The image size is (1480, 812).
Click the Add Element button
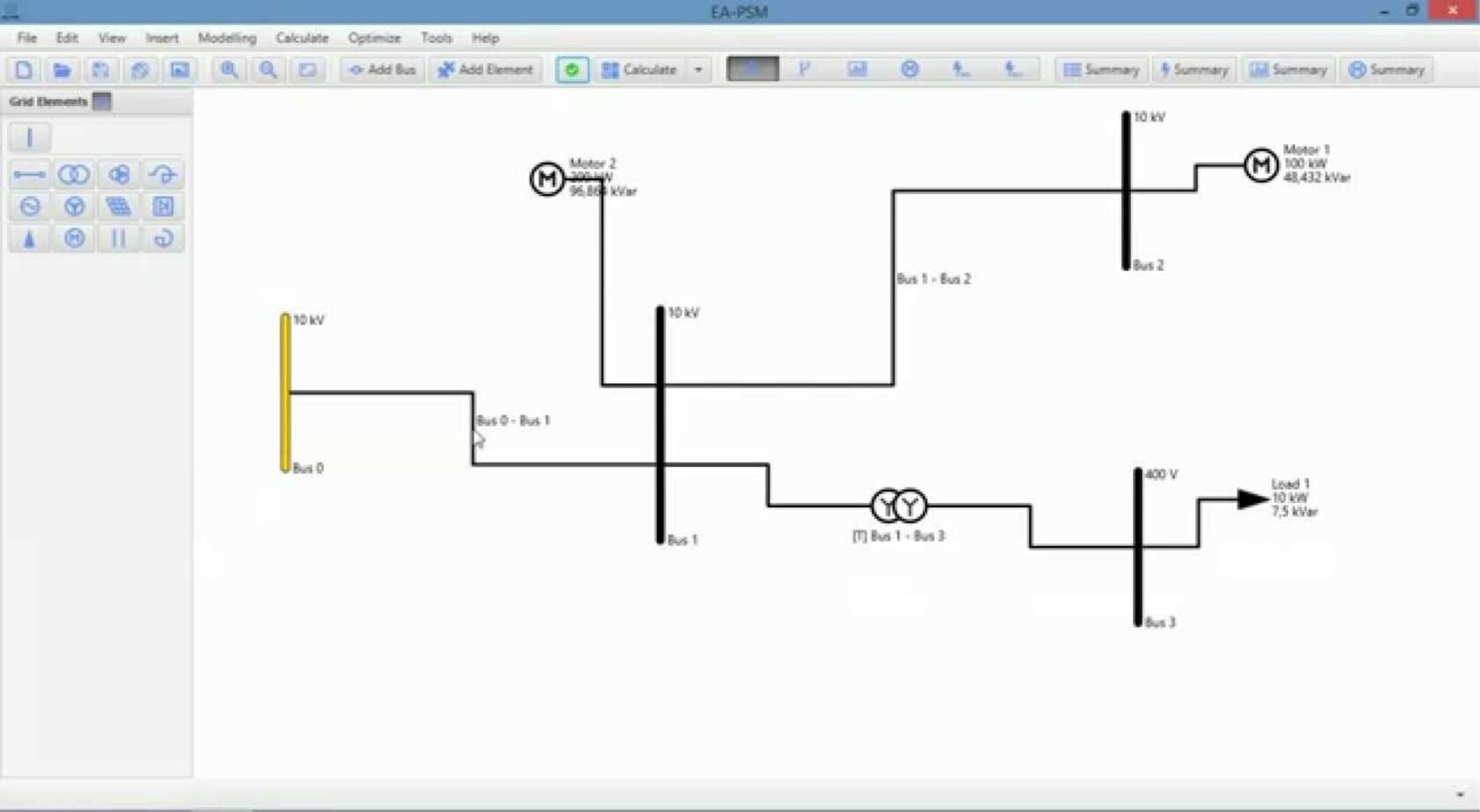(485, 70)
